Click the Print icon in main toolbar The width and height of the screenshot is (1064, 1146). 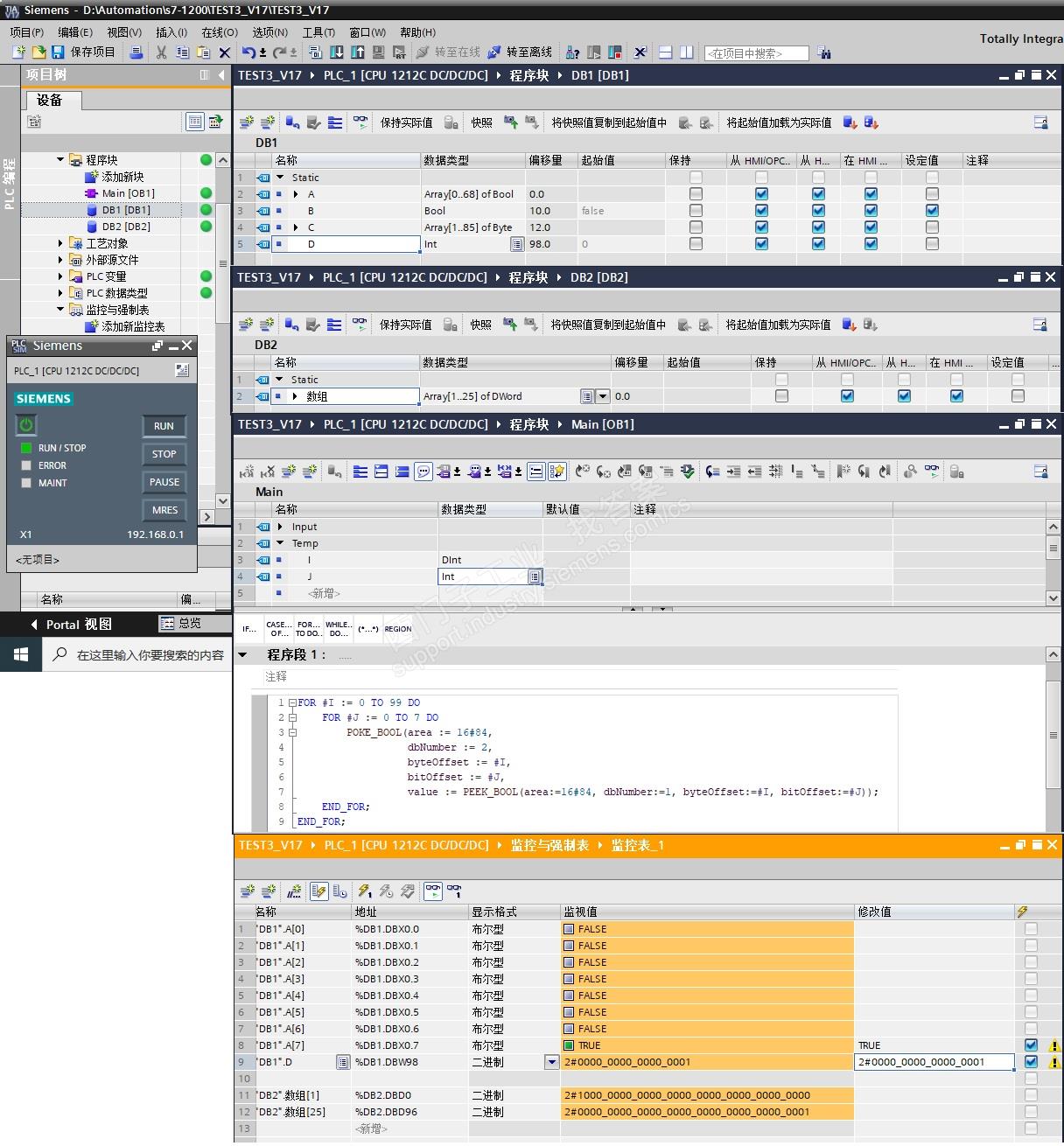click(136, 52)
